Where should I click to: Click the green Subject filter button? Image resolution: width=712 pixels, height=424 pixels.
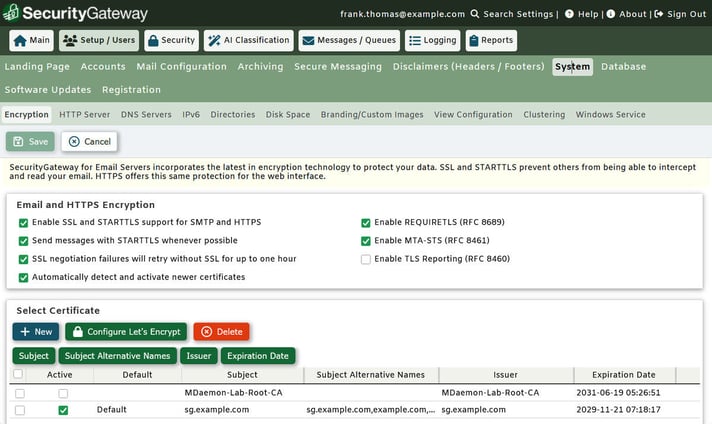click(x=34, y=356)
